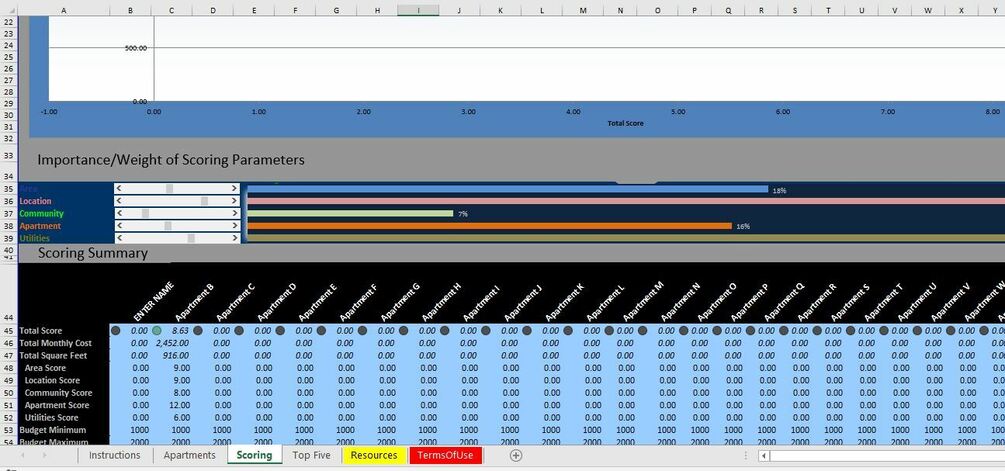Decrease the Location weight with its left arrow
1005x471 pixels.
[119, 201]
